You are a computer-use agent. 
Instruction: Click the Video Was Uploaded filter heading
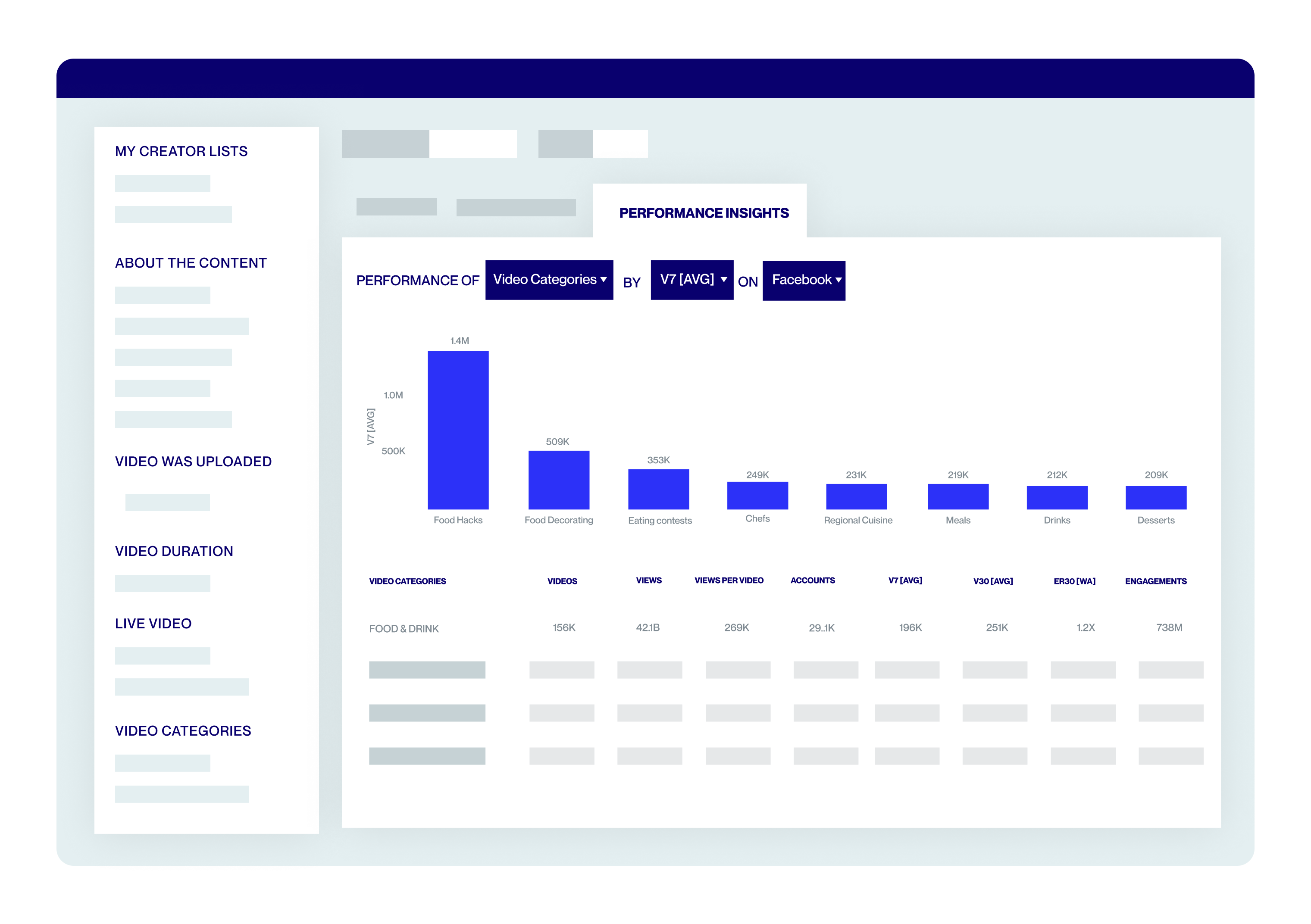(193, 462)
